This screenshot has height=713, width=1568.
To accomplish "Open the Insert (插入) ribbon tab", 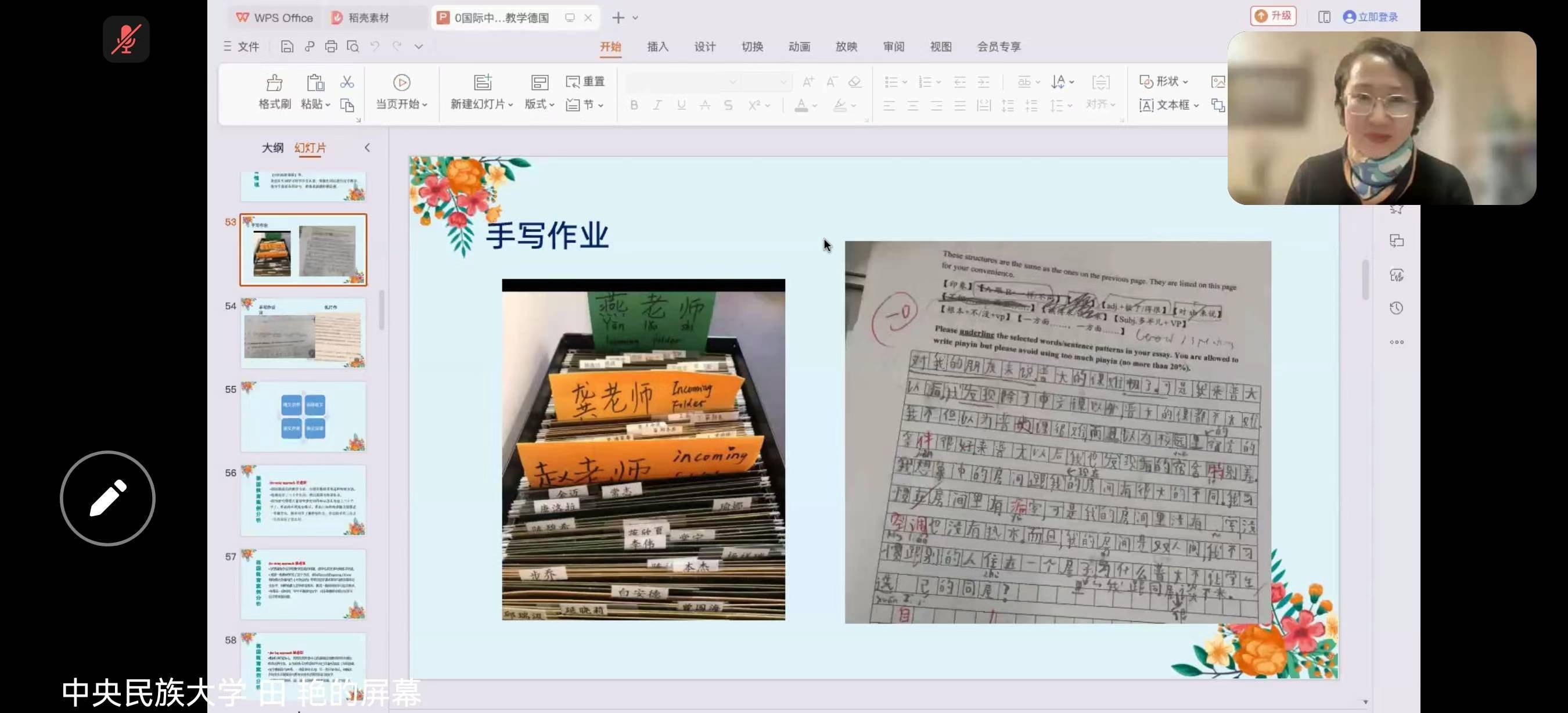I will pos(657,46).
